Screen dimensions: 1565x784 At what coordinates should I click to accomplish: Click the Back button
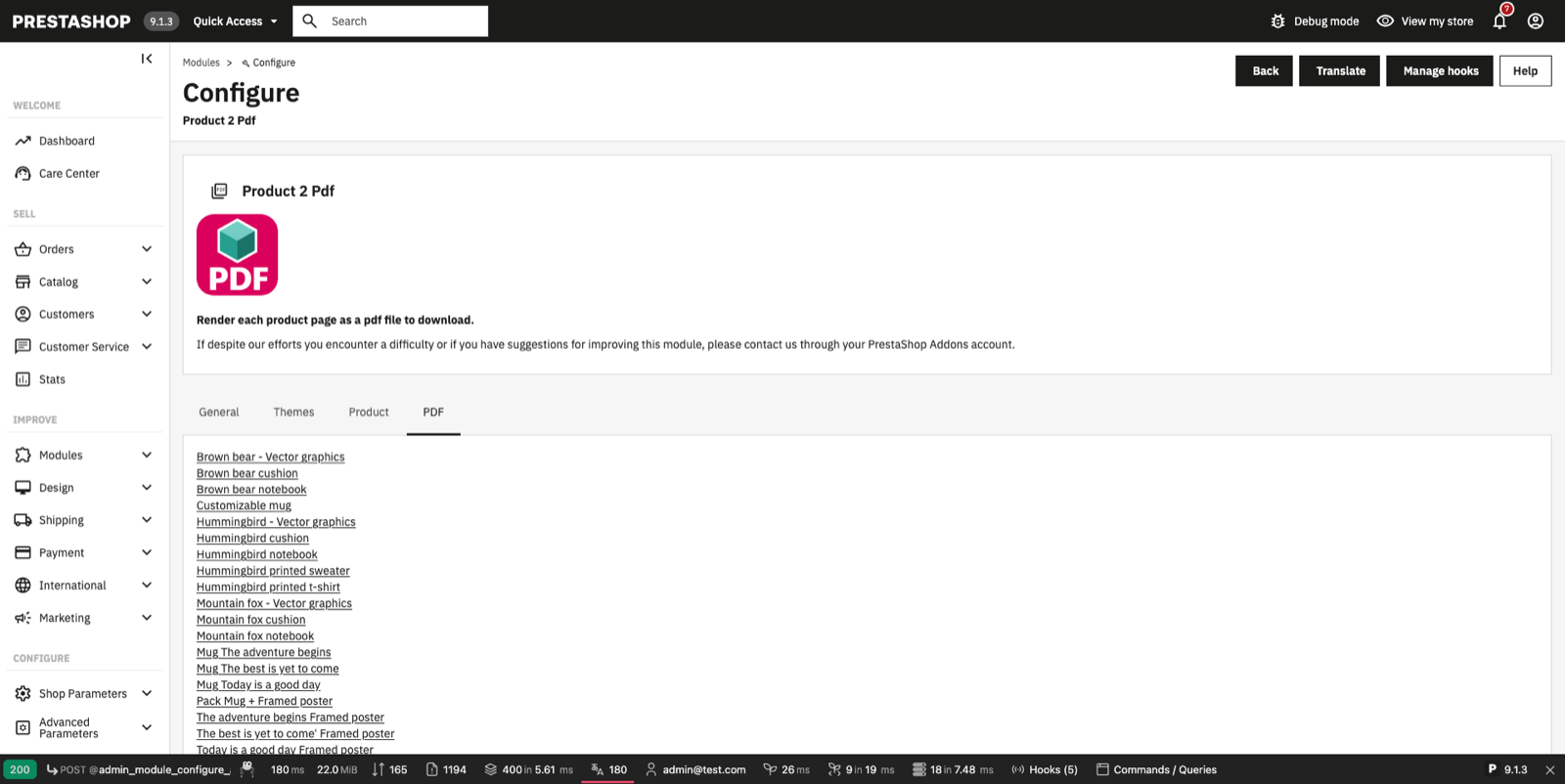point(1265,70)
